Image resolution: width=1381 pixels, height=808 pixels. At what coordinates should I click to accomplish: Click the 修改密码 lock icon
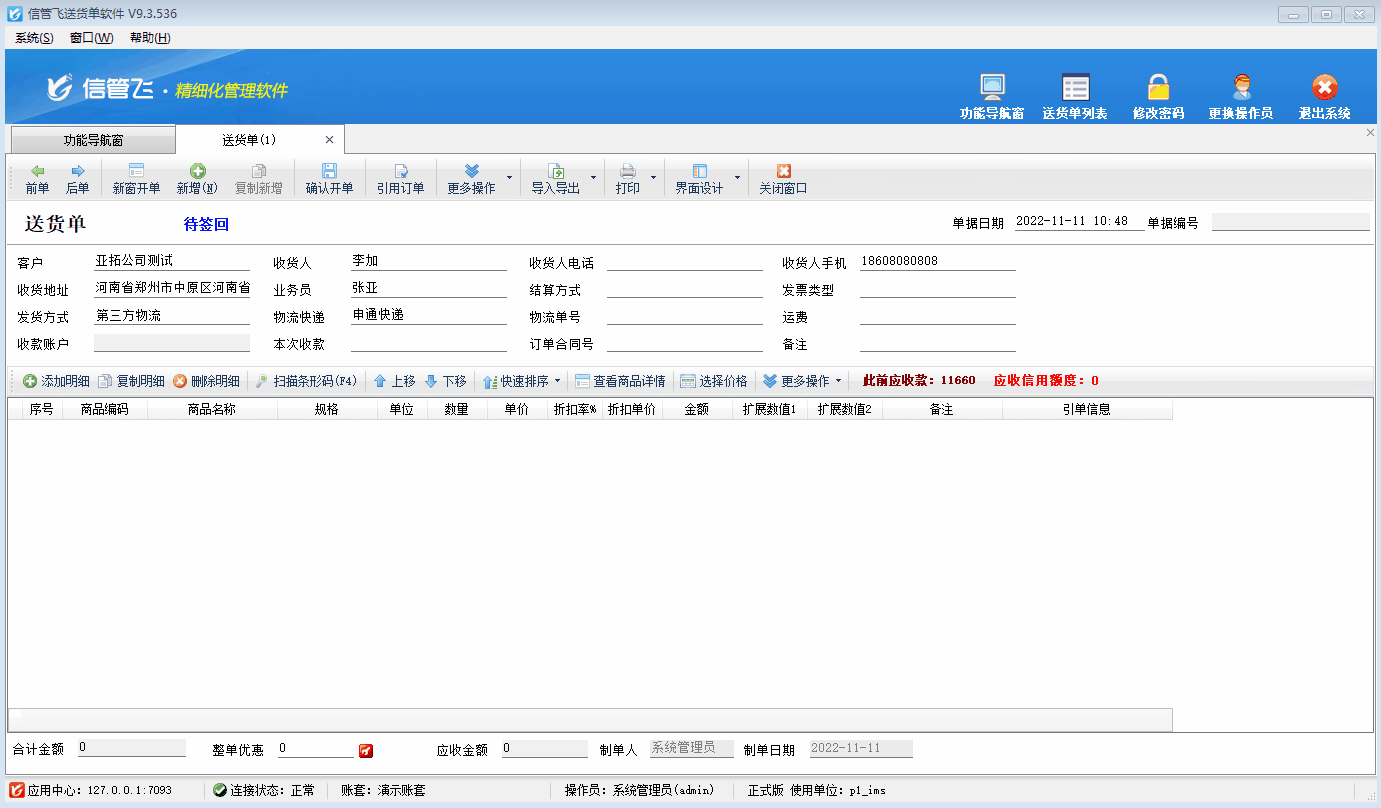tap(1158, 88)
